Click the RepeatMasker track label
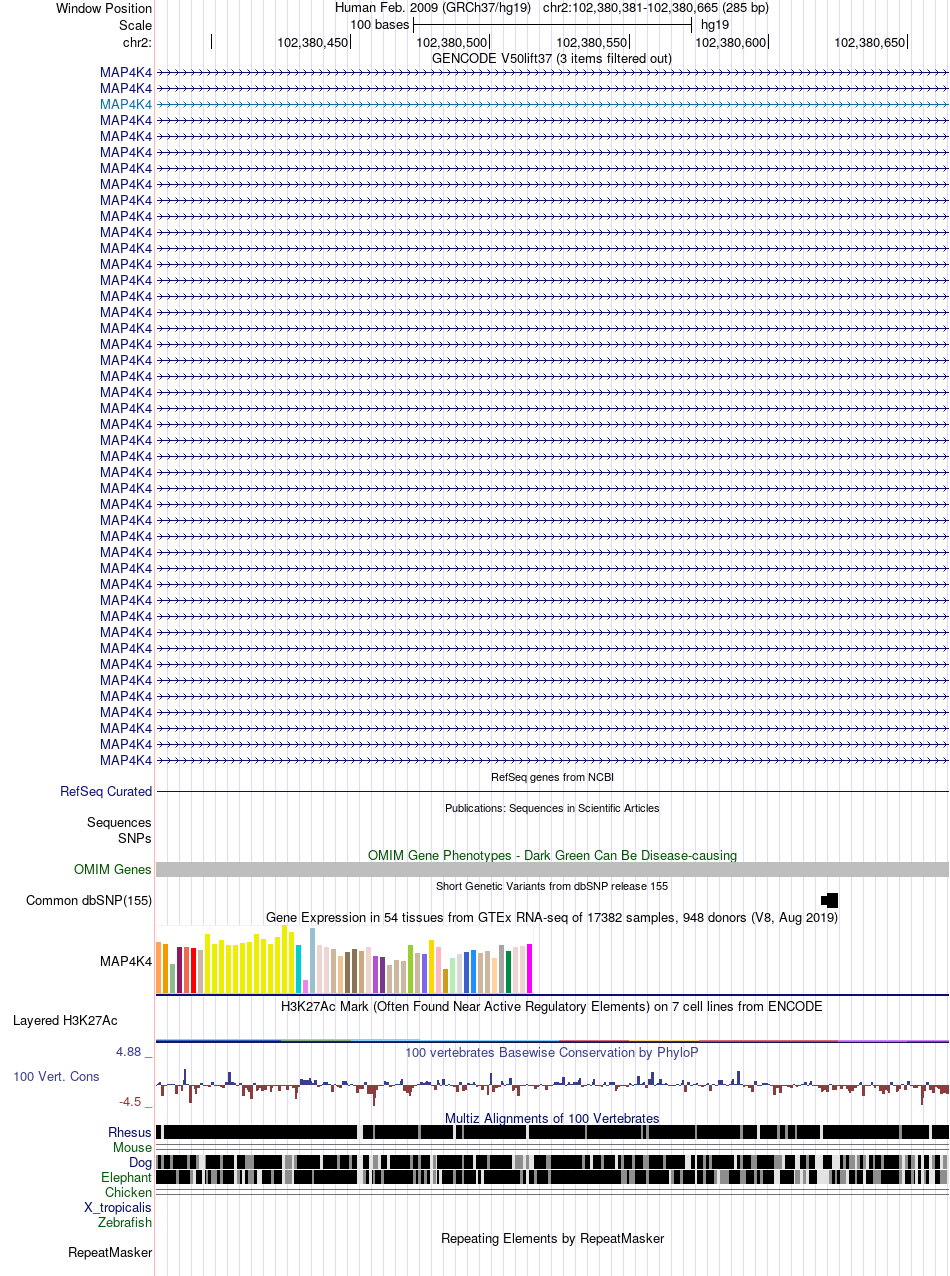 point(110,1252)
